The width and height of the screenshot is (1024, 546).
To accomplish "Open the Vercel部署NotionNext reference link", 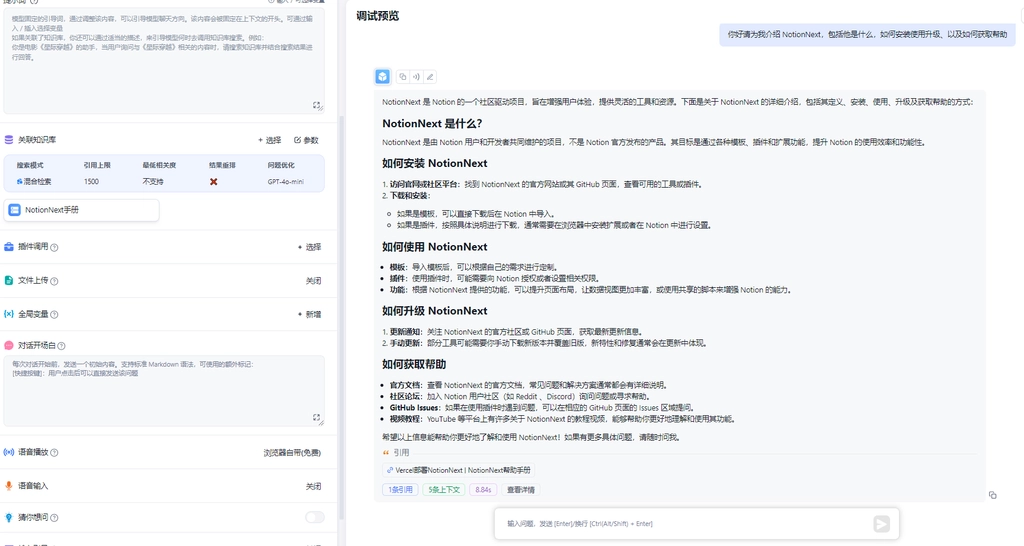I will (458, 470).
